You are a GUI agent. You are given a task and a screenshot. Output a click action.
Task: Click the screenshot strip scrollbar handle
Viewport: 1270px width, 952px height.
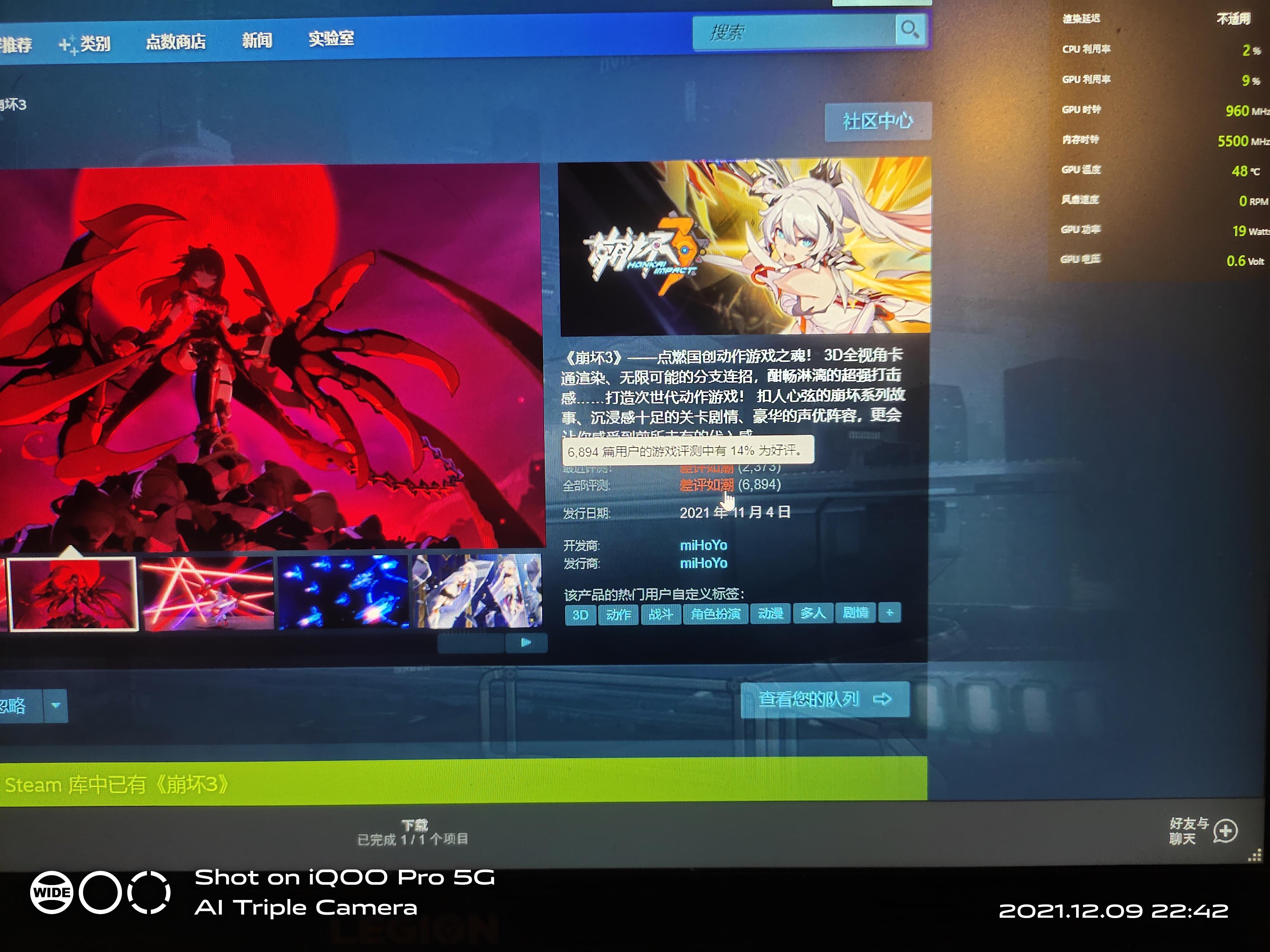coord(471,643)
